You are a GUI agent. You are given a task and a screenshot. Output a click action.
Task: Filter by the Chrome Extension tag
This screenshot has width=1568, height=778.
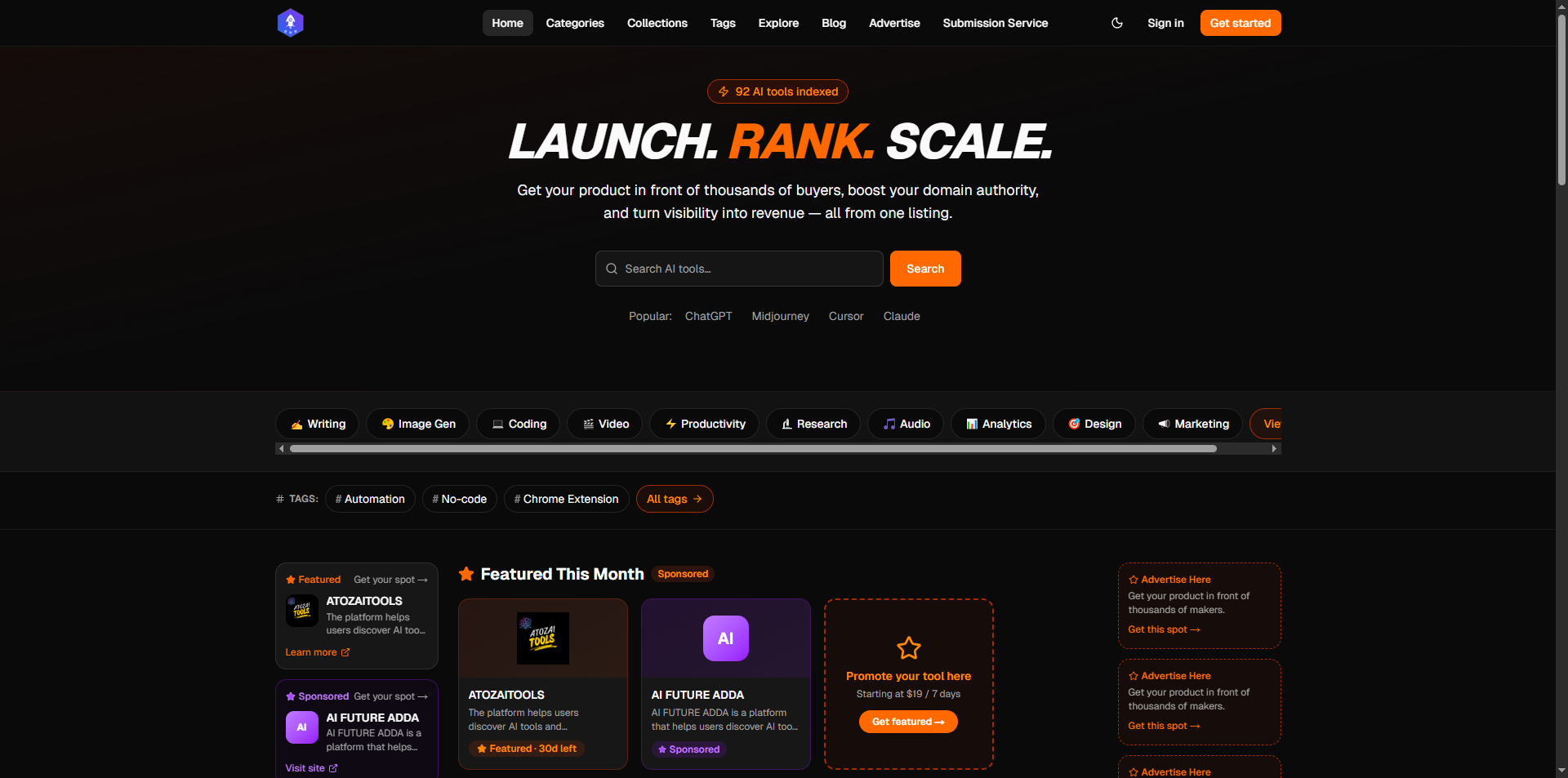566,499
